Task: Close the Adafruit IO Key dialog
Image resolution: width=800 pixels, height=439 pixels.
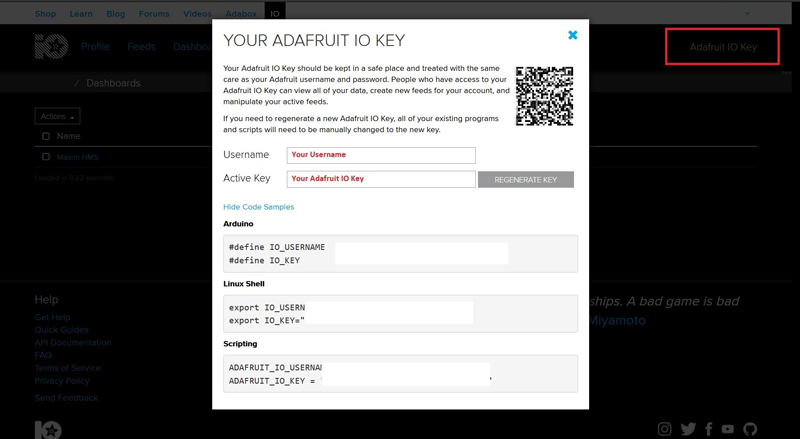Action: (573, 35)
